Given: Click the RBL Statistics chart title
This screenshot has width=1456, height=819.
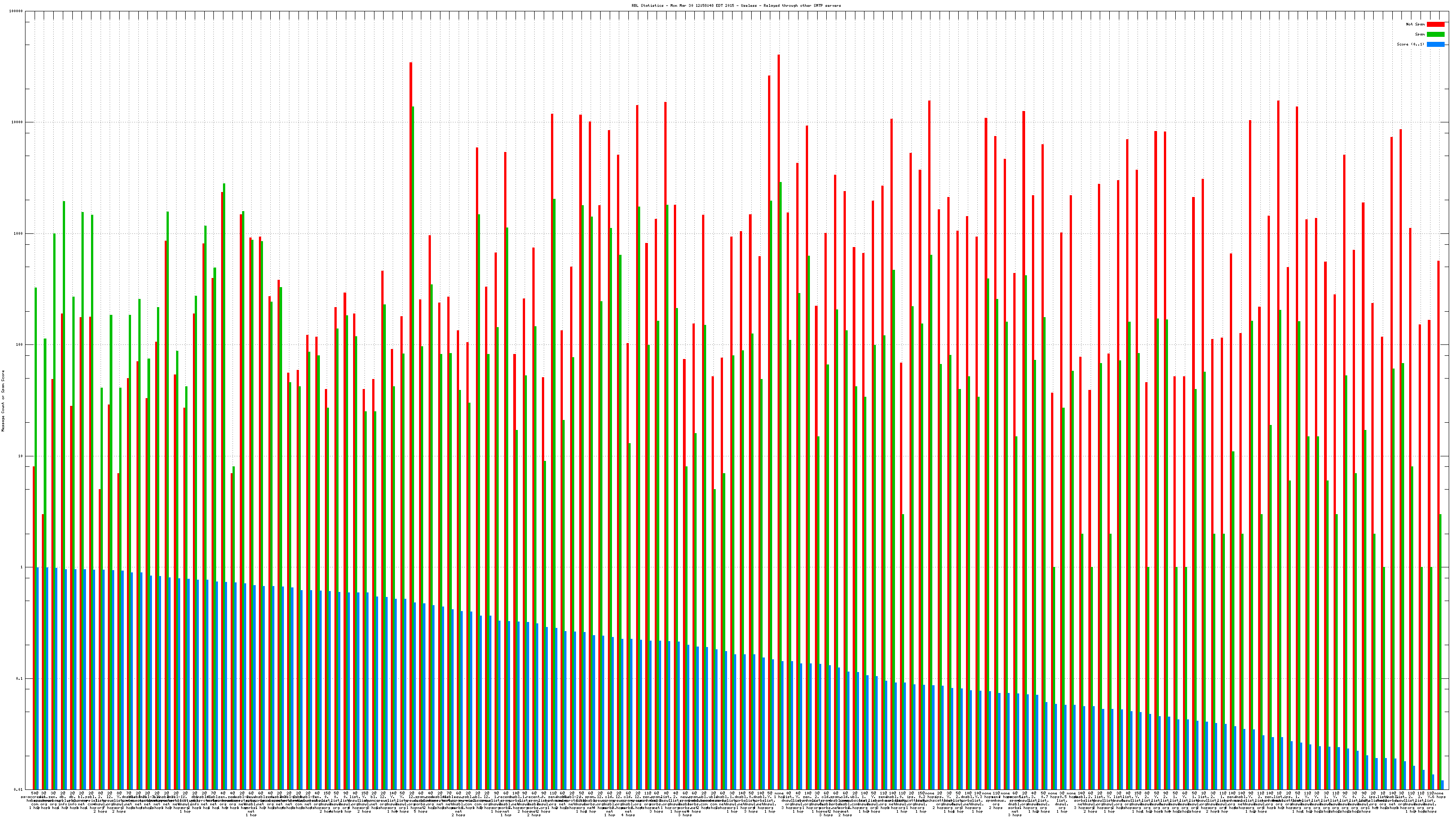Looking at the screenshot, I should pyautogui.click(x=736, y=5).
